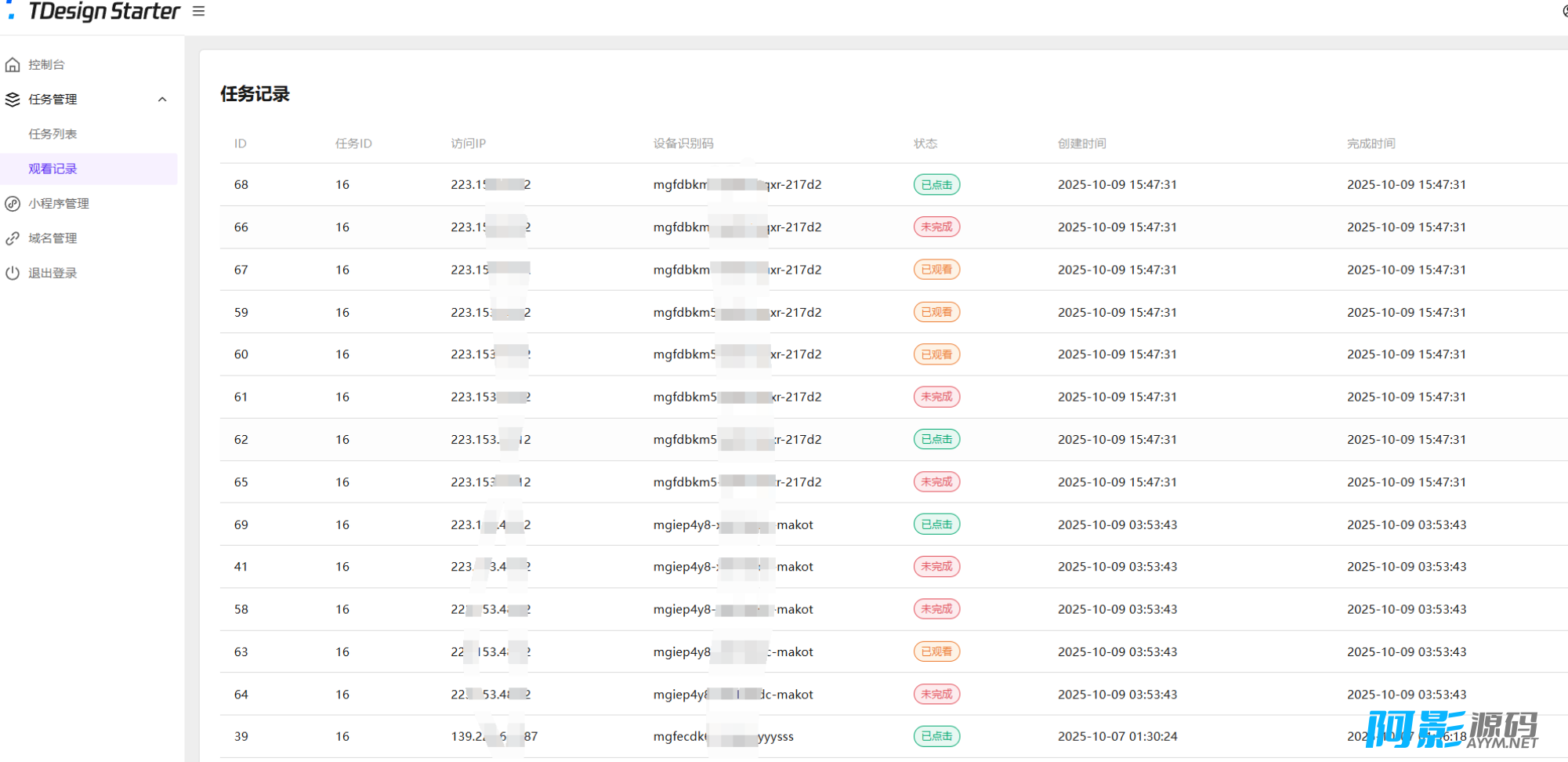
Task: Open 小程序管理 in the sidebar
Action: pyautogui.click(x=59, y=204)
